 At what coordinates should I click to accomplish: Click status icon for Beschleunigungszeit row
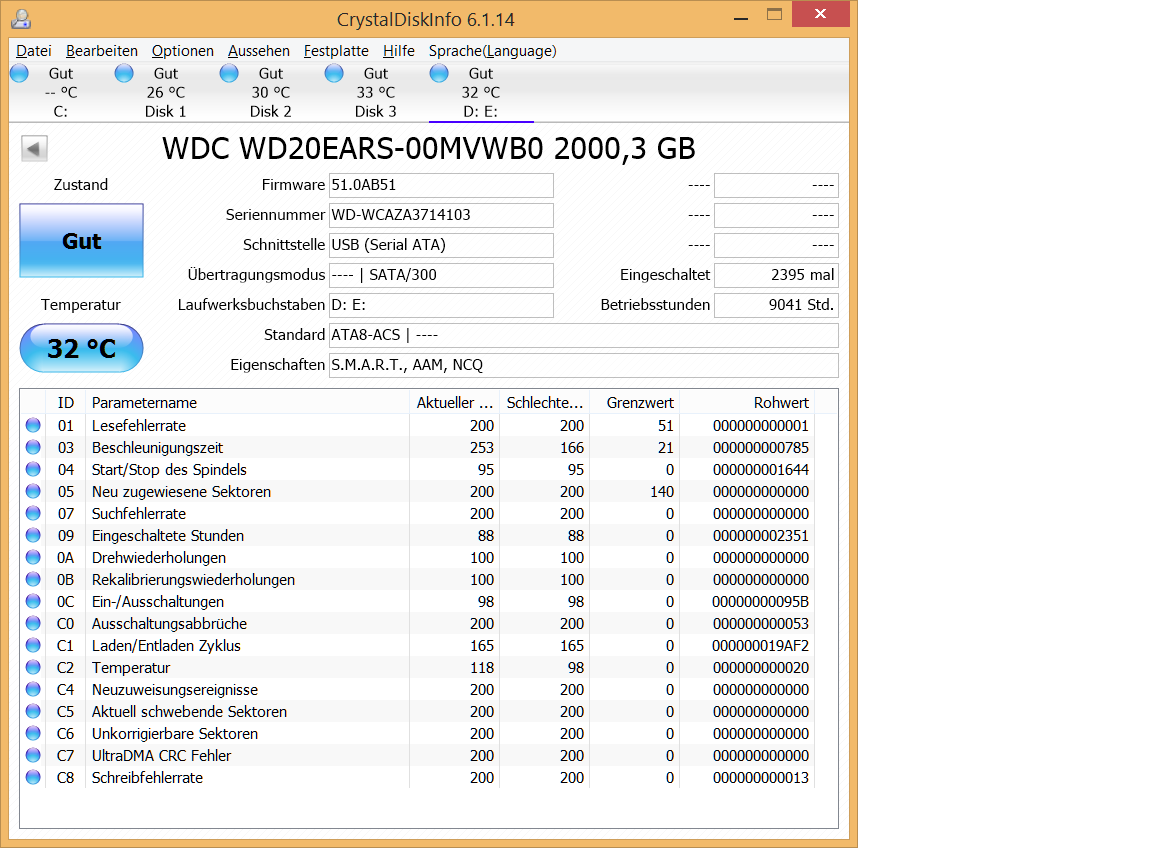pyautogui.click(x=33, y=447)
